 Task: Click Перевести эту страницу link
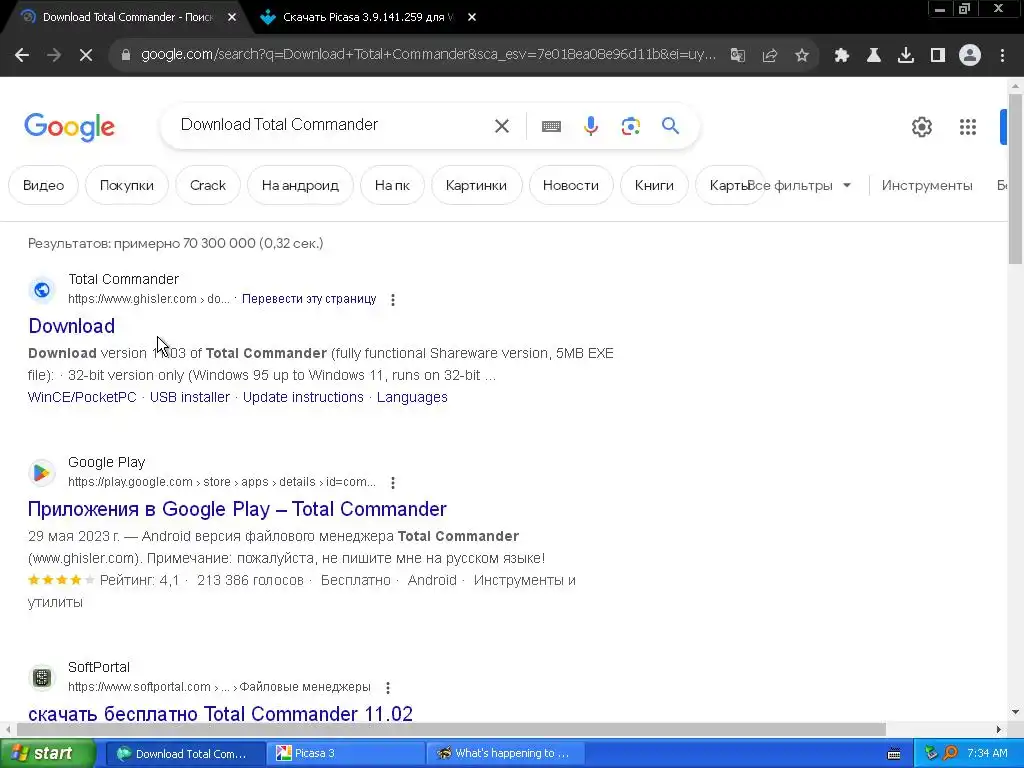(309, 299)
